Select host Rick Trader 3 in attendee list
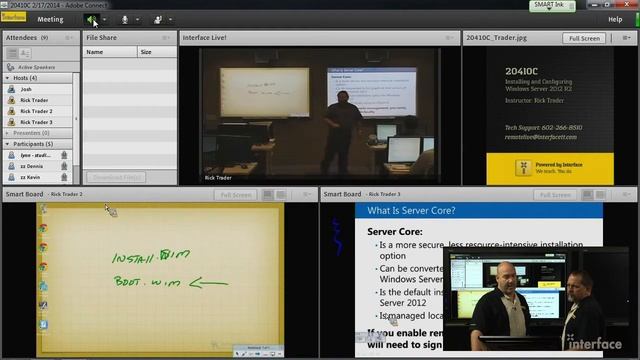640x360 pixels. tap(38, 122)
